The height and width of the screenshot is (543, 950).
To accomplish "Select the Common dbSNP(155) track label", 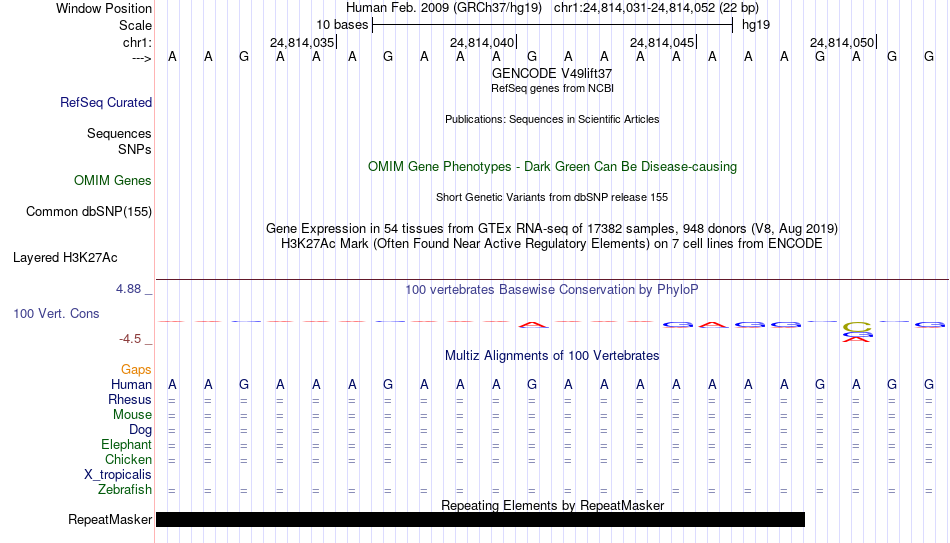I will tap(88, 212).
